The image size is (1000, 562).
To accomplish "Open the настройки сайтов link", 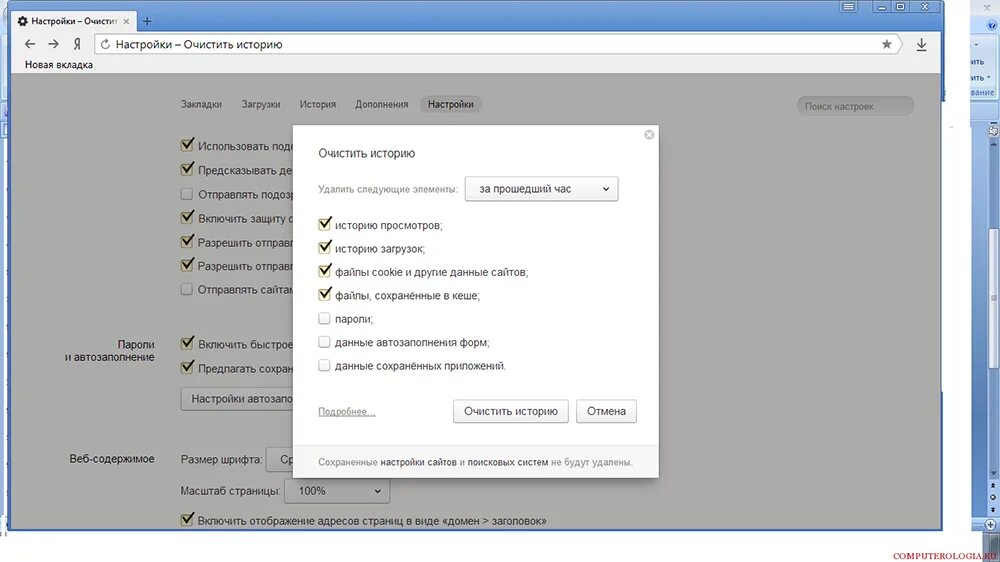I will tap(418, 462).
